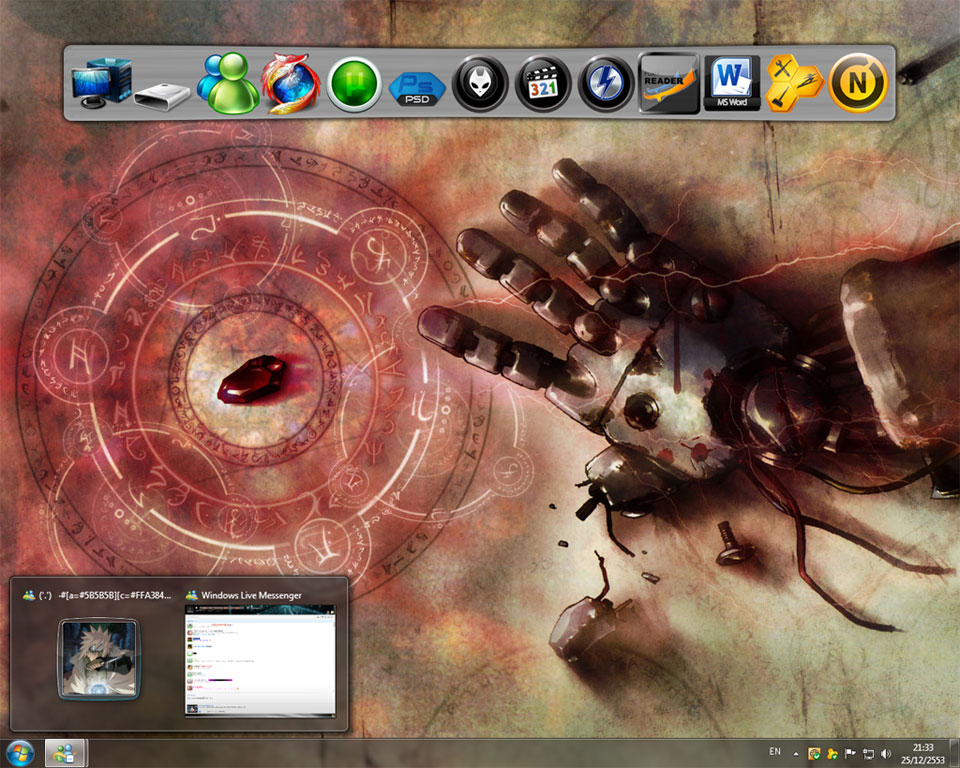Open the MS Word dock icon
The width and height of the screenshot is (960, 768).
(732, 83)
